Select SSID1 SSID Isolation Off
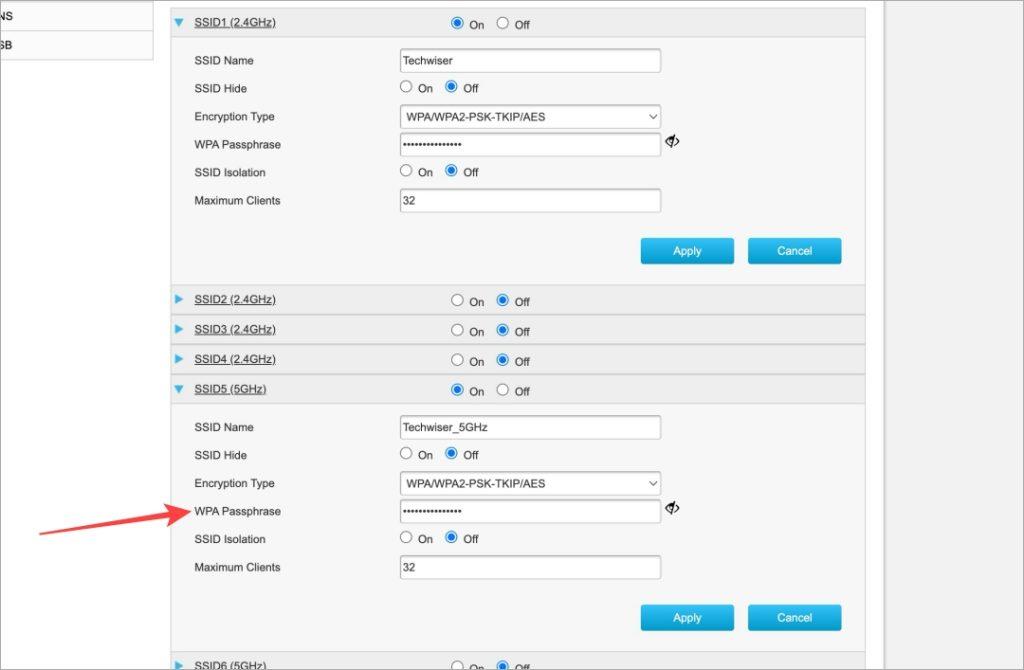The width and height of the screenshot is (1024, 670). (x=451, y=170)
